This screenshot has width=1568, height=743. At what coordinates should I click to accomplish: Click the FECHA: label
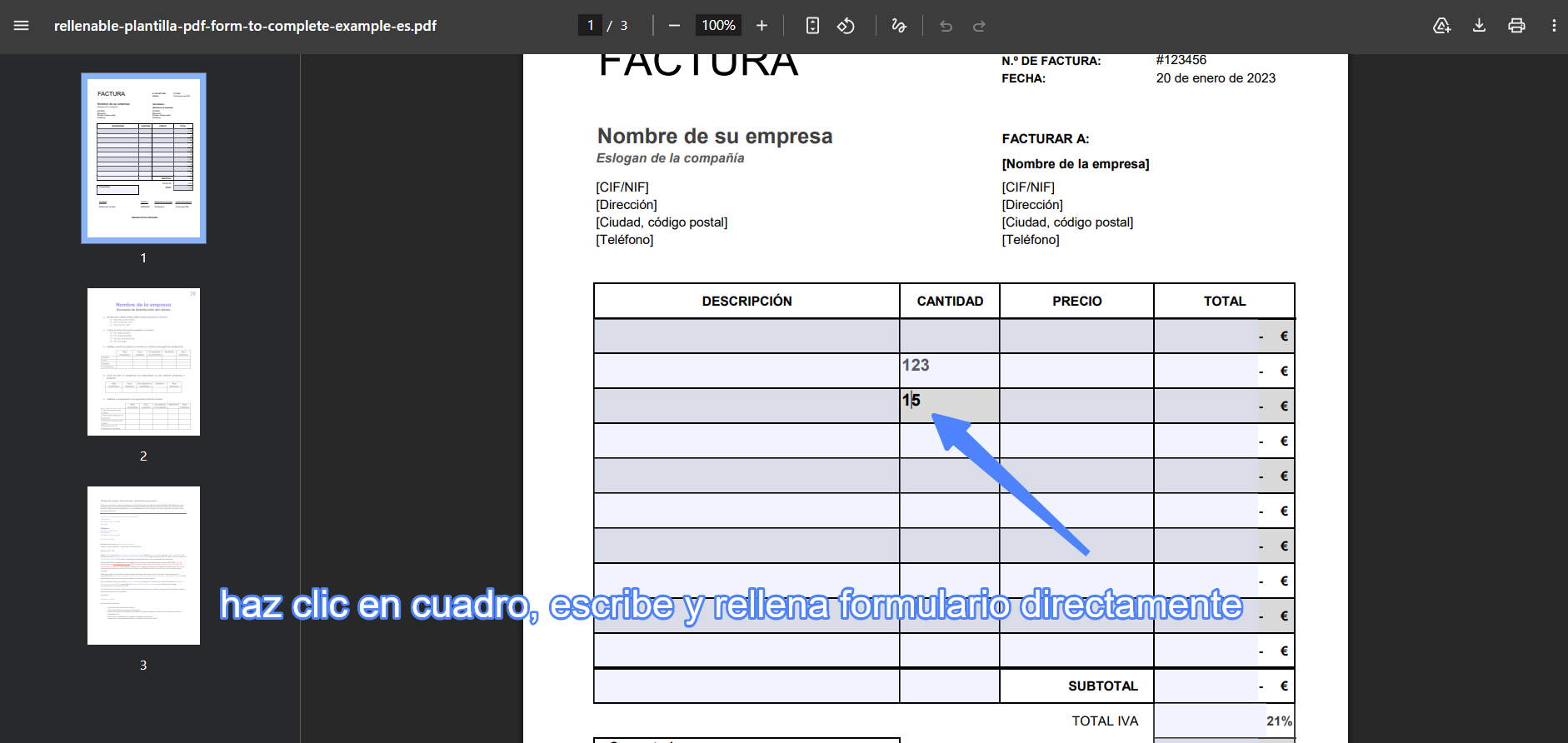point(1024,78)
